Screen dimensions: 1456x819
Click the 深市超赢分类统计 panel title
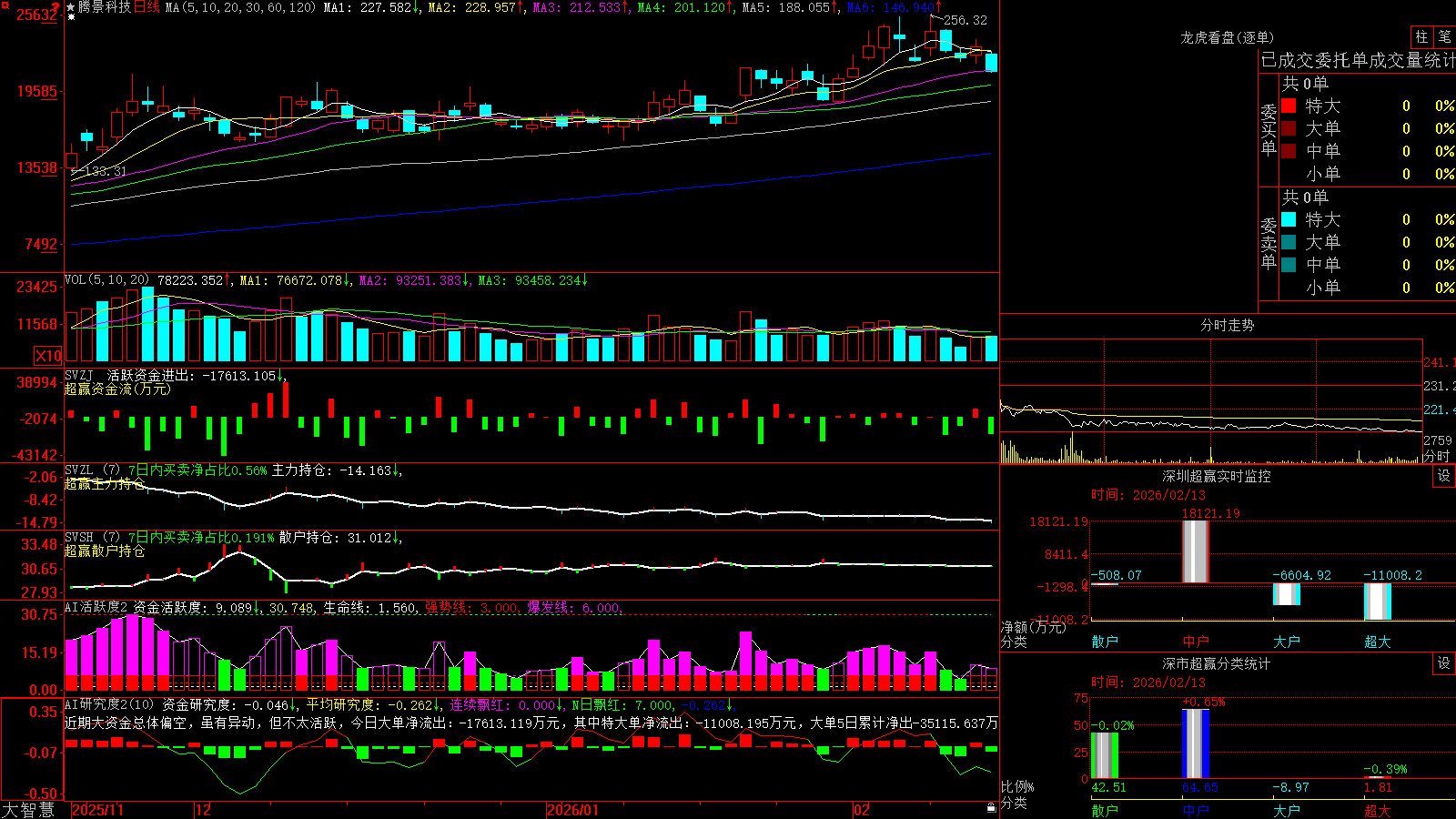point(1216,663)
